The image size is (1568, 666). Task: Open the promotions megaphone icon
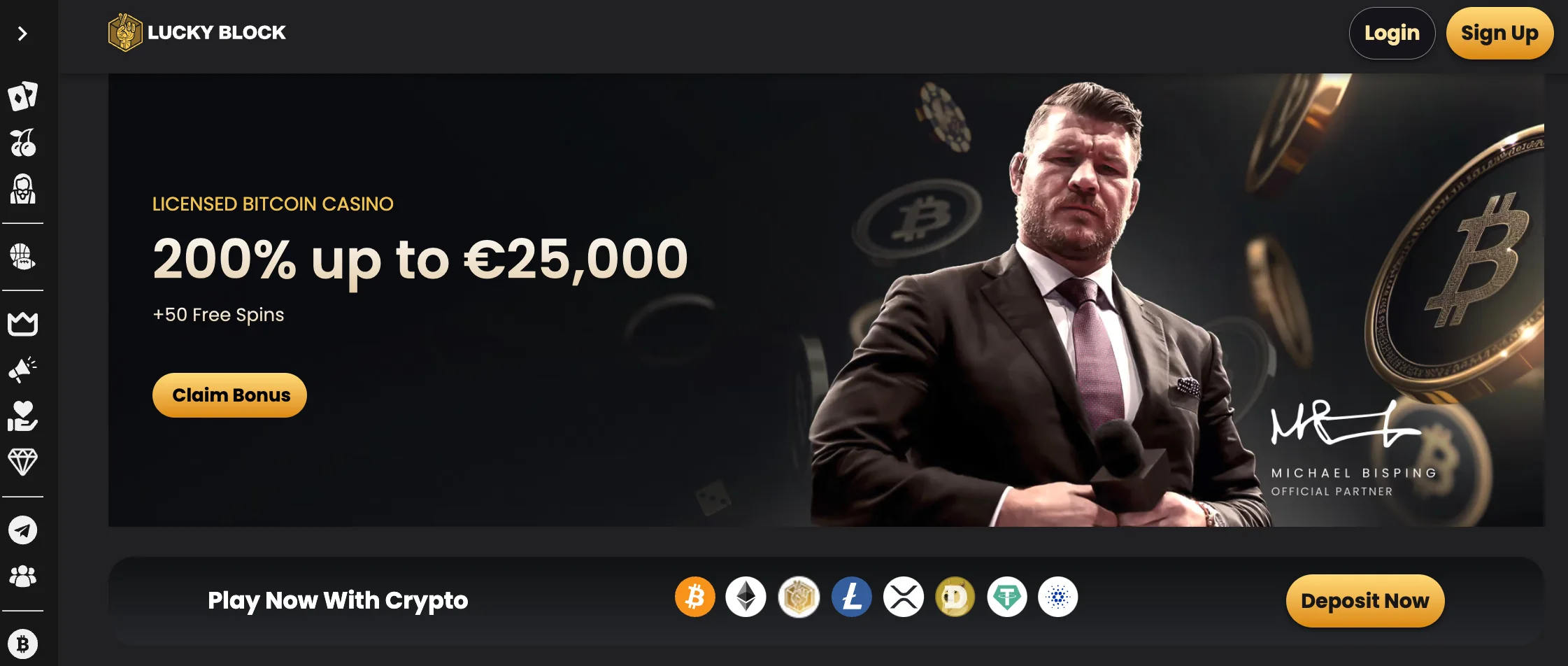click(x=22, y=370)
